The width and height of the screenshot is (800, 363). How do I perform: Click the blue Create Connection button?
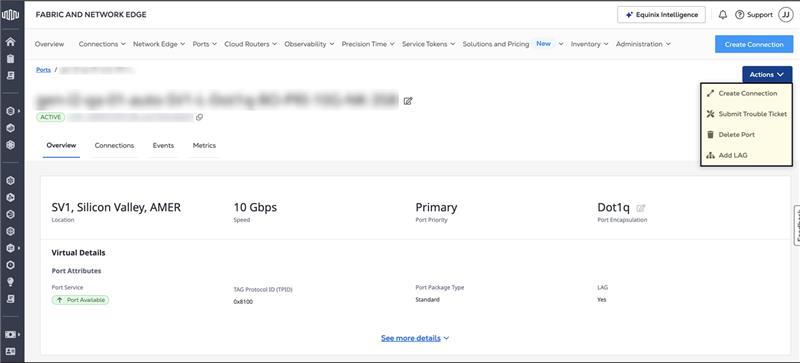[x=754, y=44]
